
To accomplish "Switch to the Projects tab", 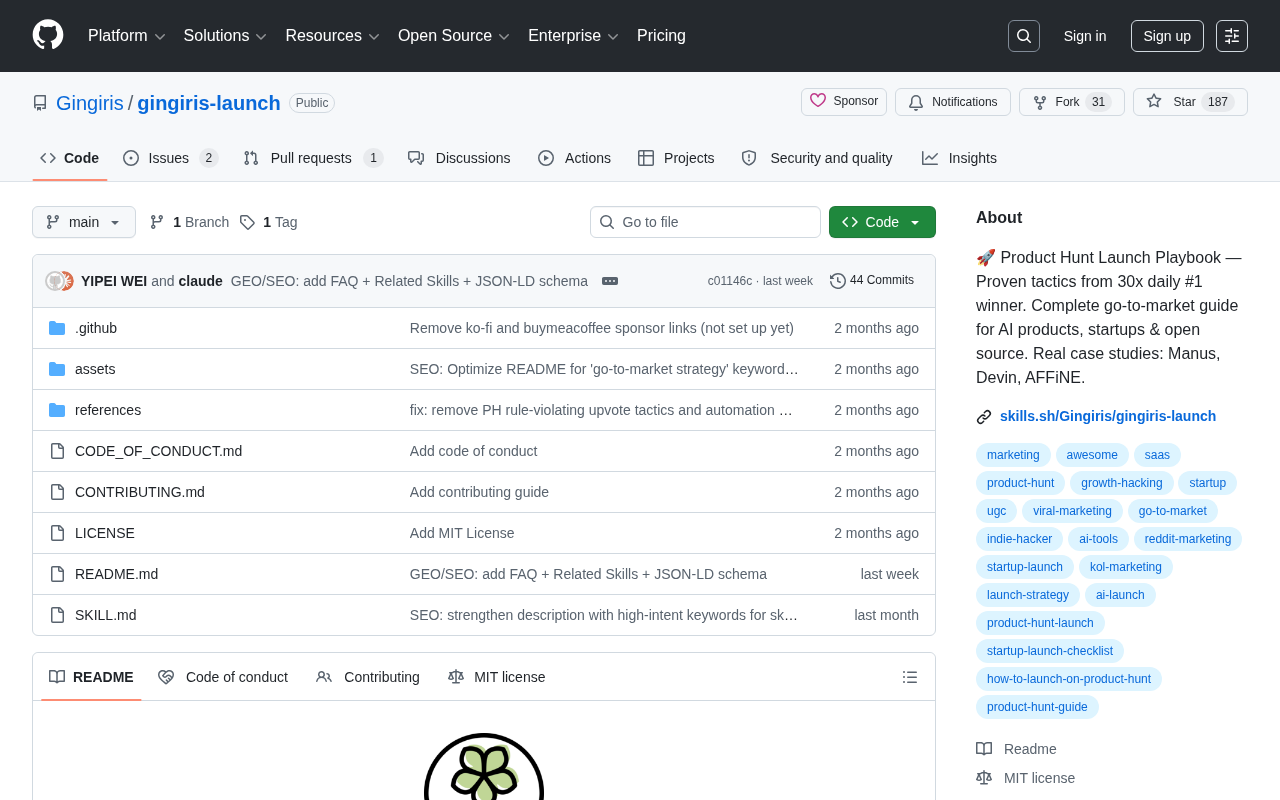I will point(676,158).
